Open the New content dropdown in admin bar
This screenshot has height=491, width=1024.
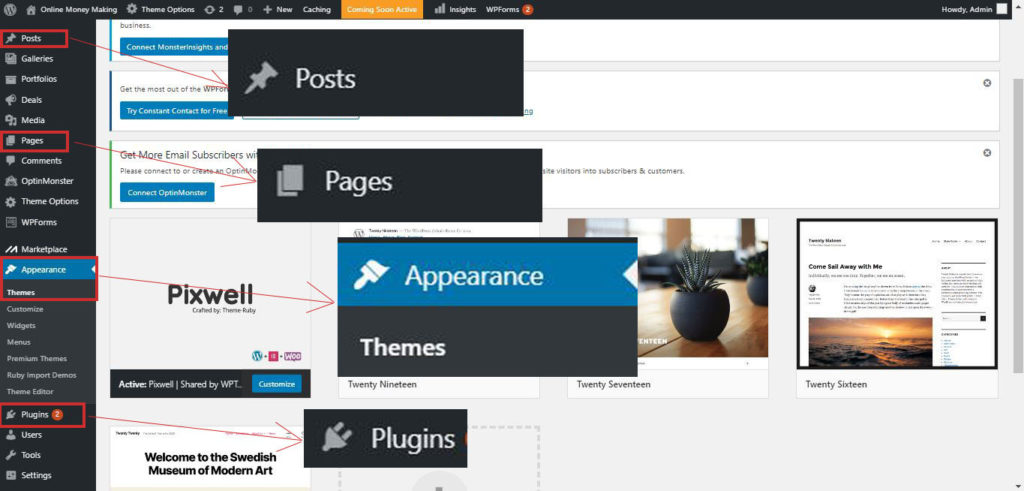pyautogui.click(x=278, y=9)
